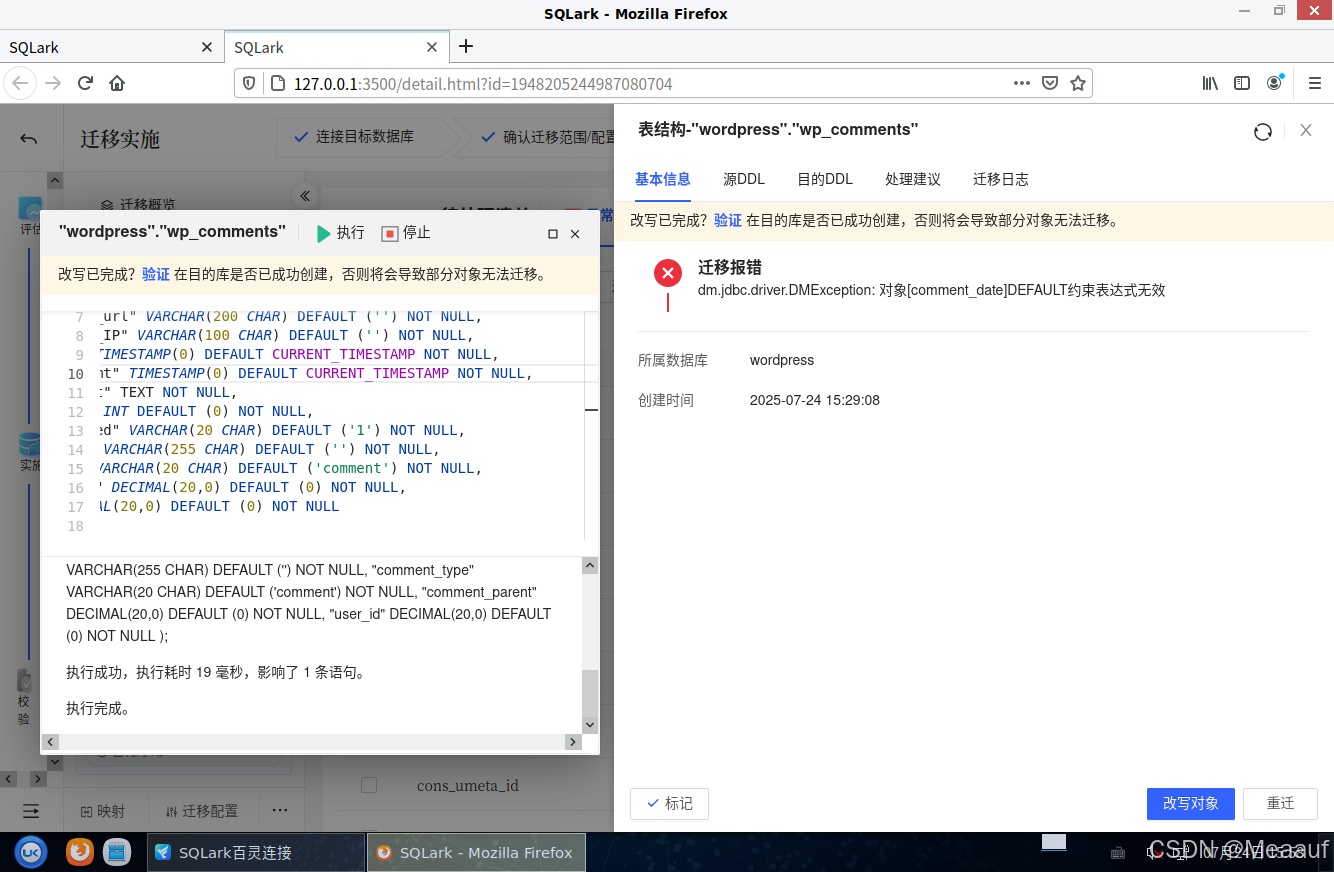Click the 重迁 button
Screen dimensions: 1334x872
(x=1280, y=804)
